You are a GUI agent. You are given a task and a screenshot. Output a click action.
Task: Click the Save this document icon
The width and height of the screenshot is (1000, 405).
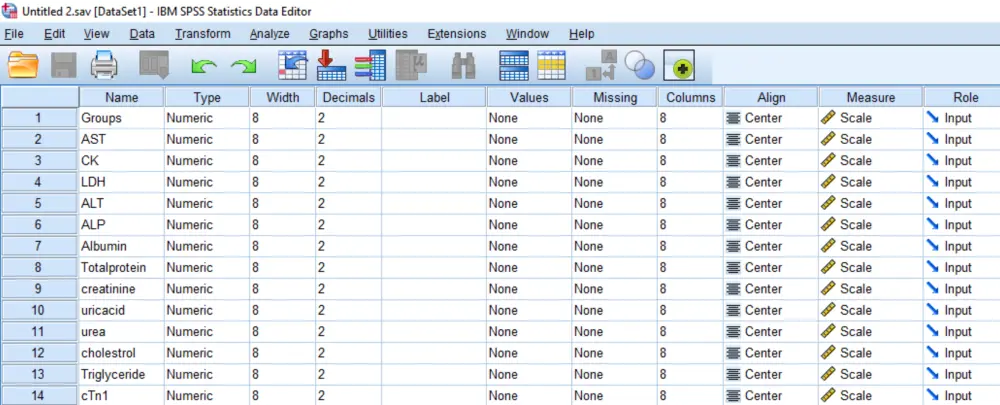pos(63,65)
